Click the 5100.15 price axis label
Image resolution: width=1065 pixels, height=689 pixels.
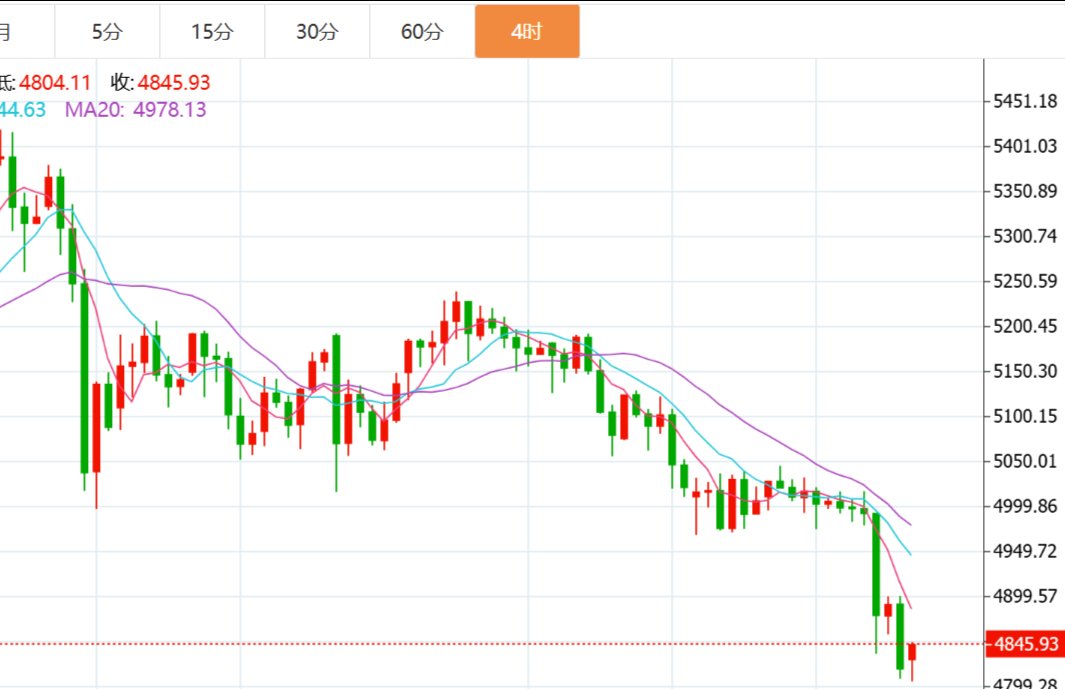click(1024, 416)
